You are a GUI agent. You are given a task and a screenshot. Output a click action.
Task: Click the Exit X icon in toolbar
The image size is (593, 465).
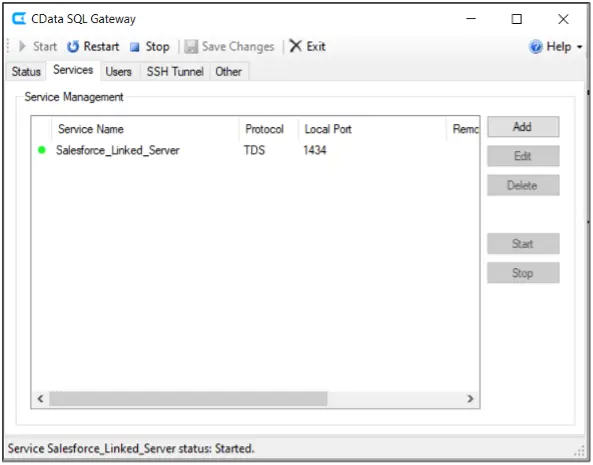pos(295,46)
